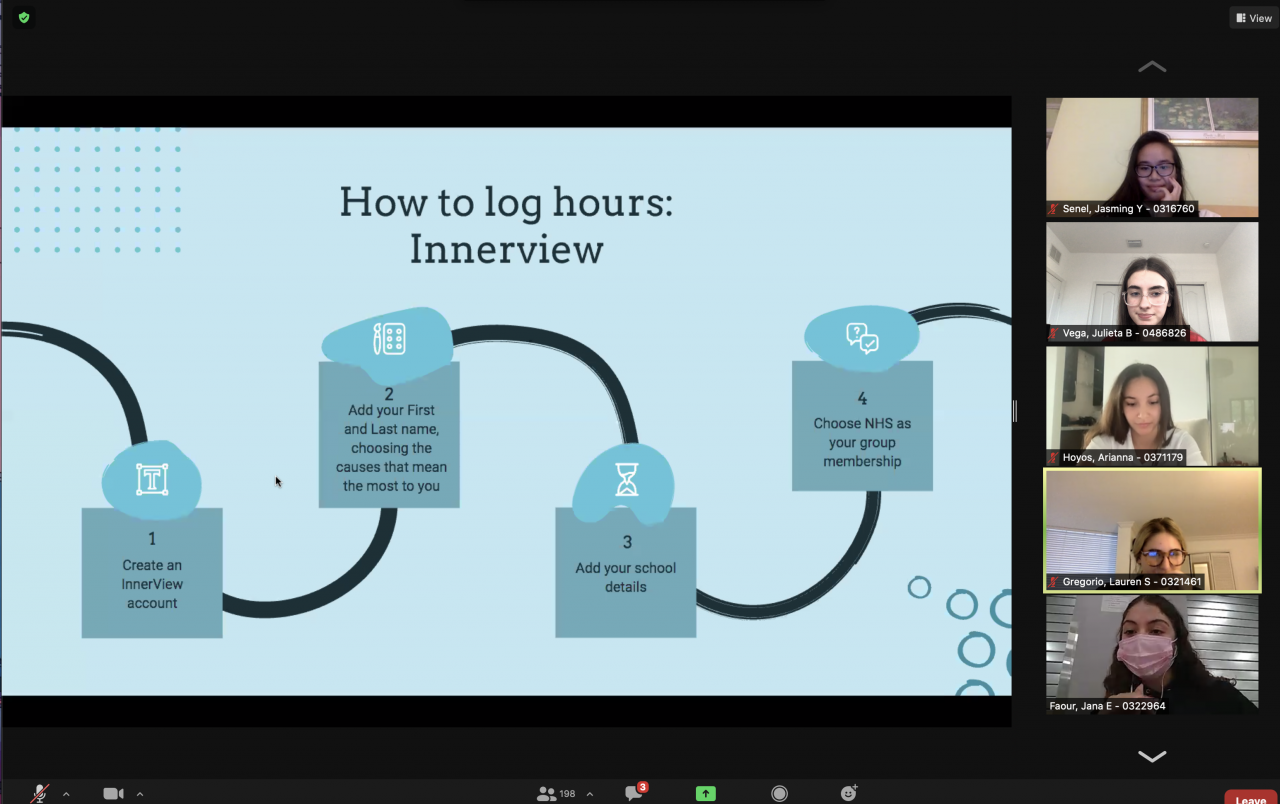Screen dimensions: 1280x804
Task: Unmute the microphone in the Zoom toolbar
Action: pos(40,794)
